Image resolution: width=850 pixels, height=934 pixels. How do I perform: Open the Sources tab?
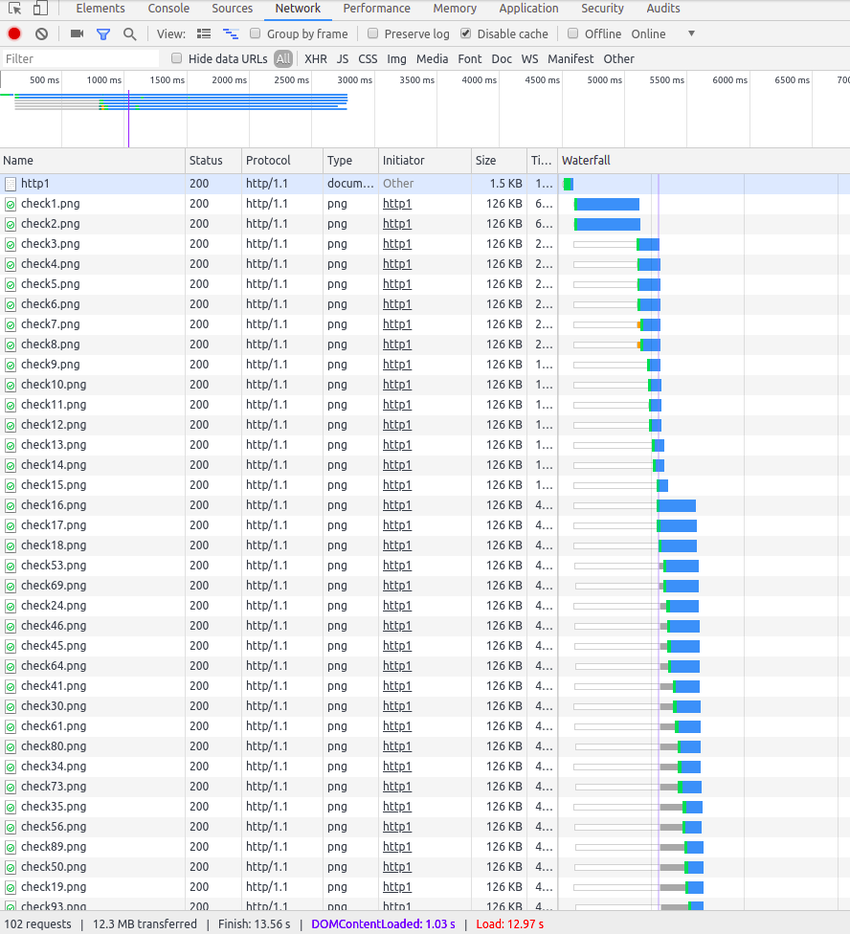(x=232, y=8)
